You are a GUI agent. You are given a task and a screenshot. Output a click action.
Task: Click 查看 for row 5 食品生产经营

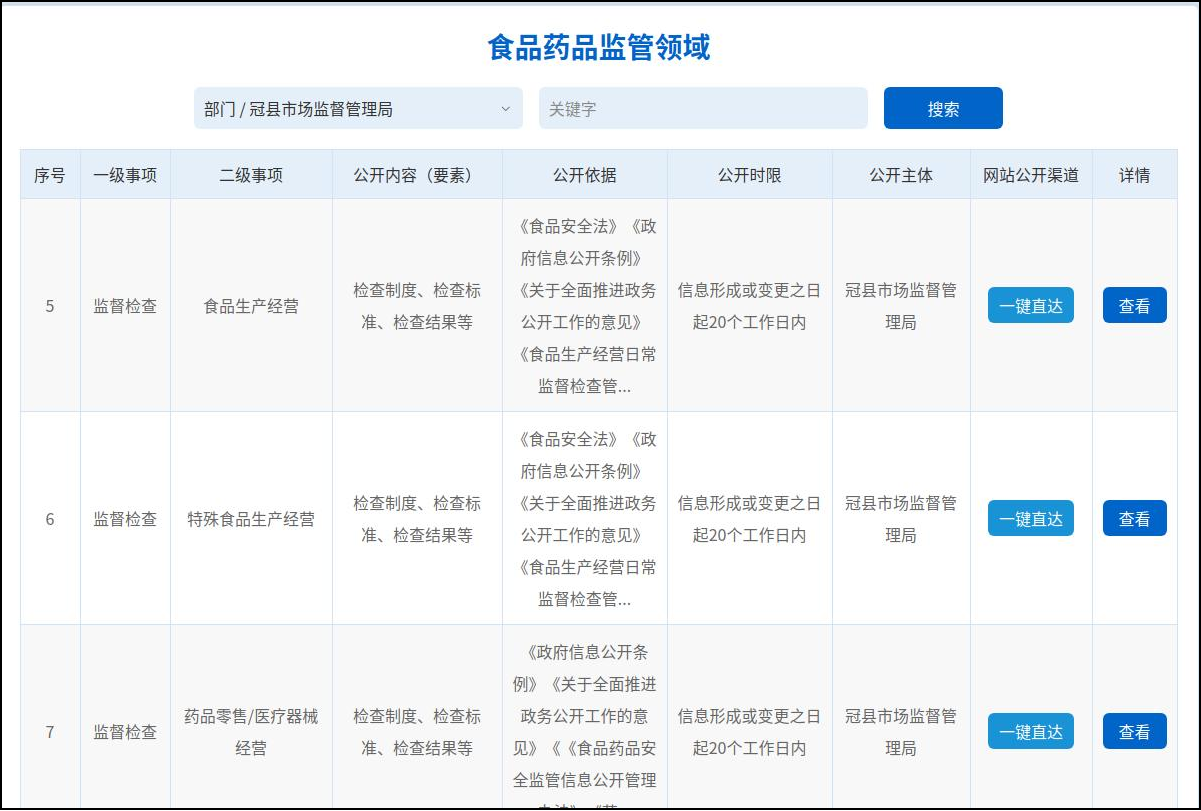(x=1135, y=306)
